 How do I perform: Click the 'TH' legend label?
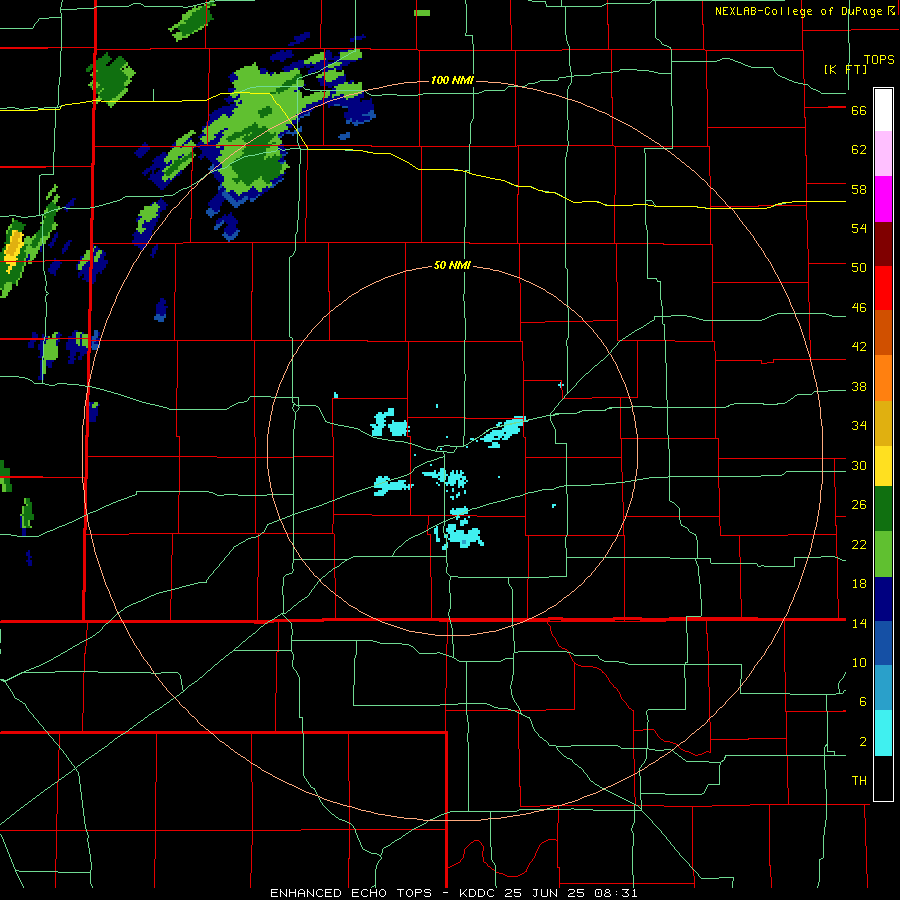pos(859,781)
